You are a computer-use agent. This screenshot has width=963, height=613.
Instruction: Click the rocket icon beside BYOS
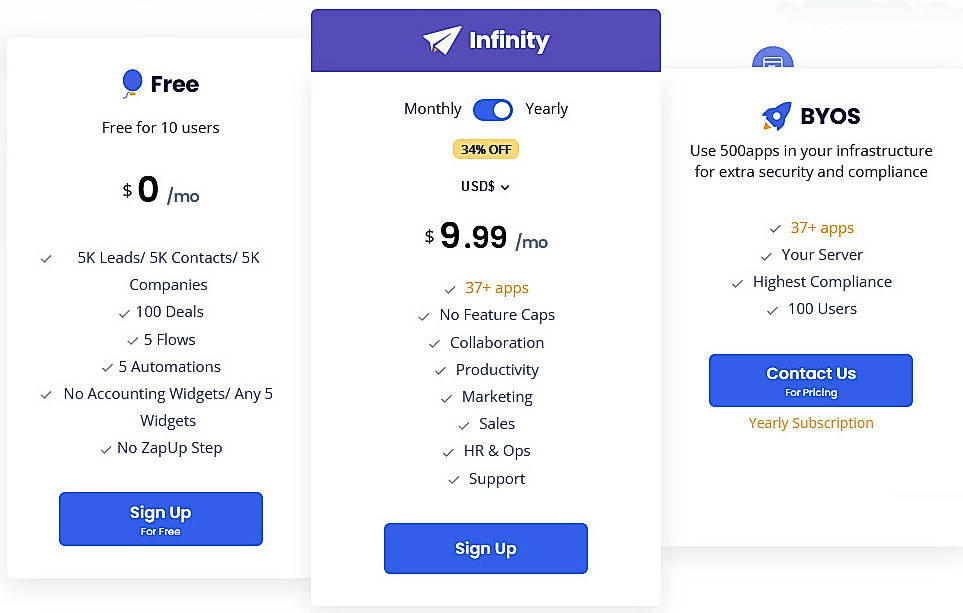(x=776, y=117)
